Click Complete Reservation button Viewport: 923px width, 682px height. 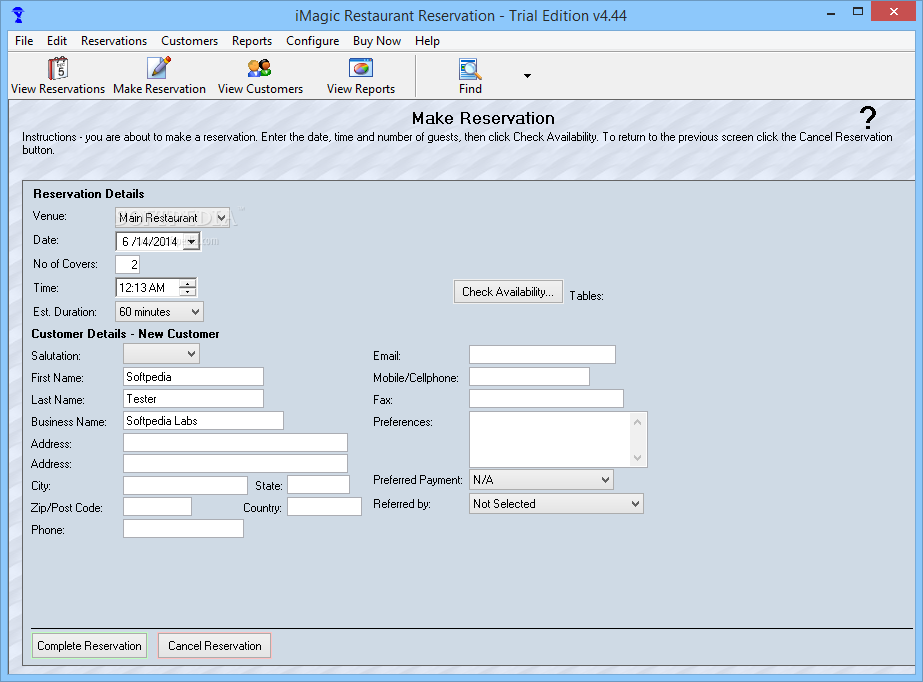click(89, 646)
